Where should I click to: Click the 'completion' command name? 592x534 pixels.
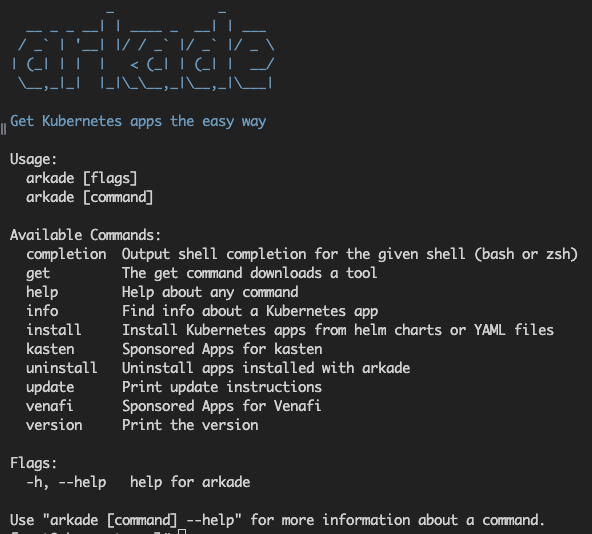click(66, 254)
